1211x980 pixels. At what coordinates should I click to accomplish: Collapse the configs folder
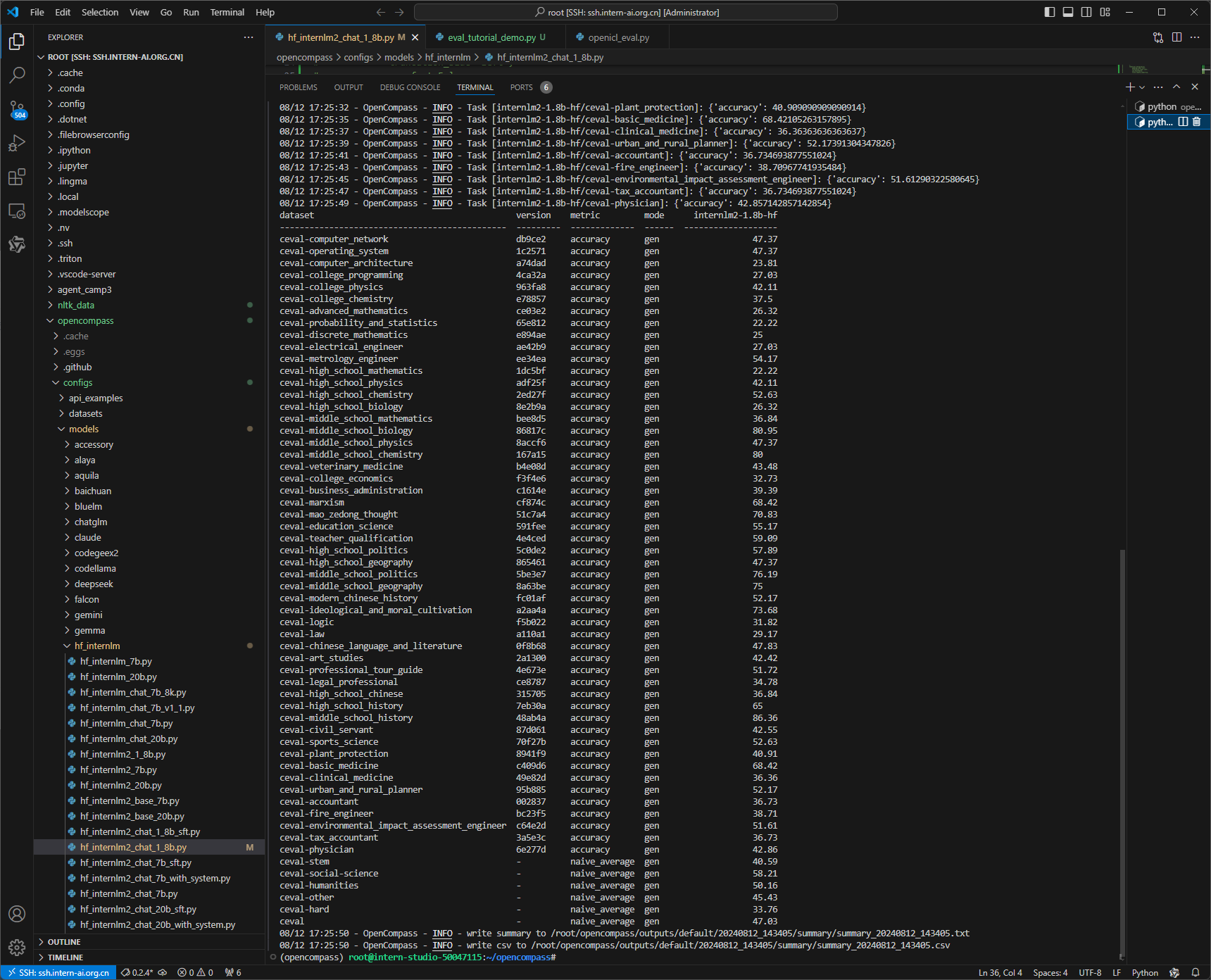[x=77, y=382]
